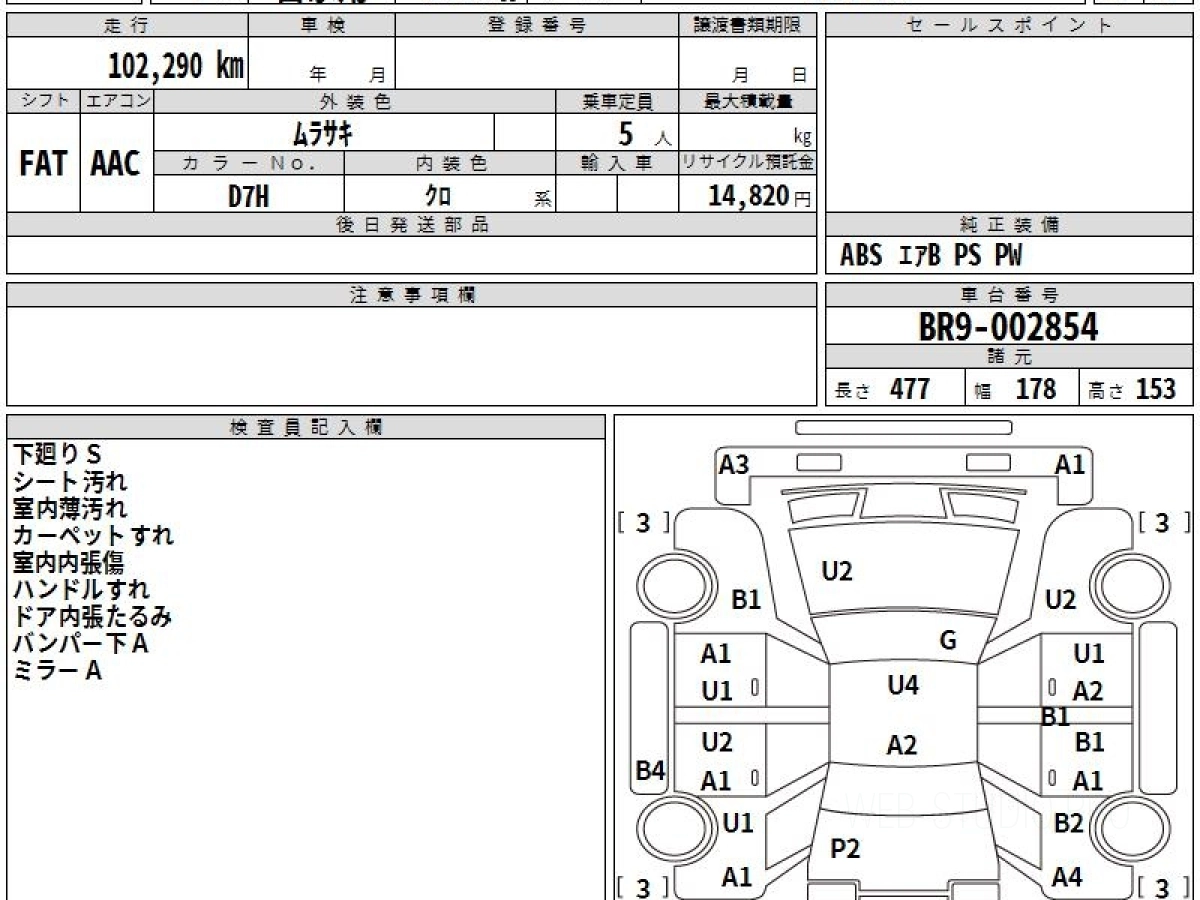Viewport: 1200px width, 900px height.
Task: Click the 純正装備 header
Action: point(1009,225)
